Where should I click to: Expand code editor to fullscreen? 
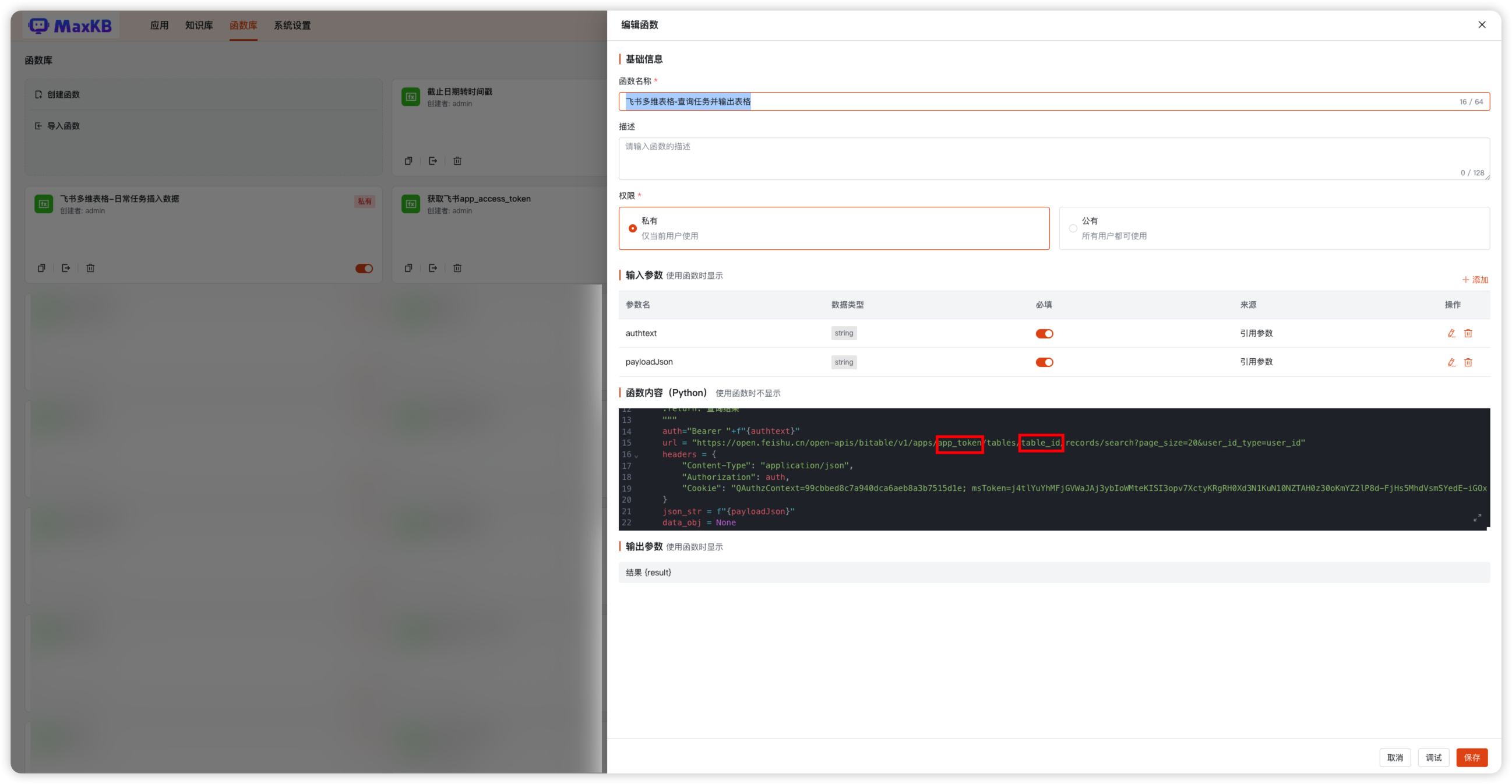[x=1477, y=518]
